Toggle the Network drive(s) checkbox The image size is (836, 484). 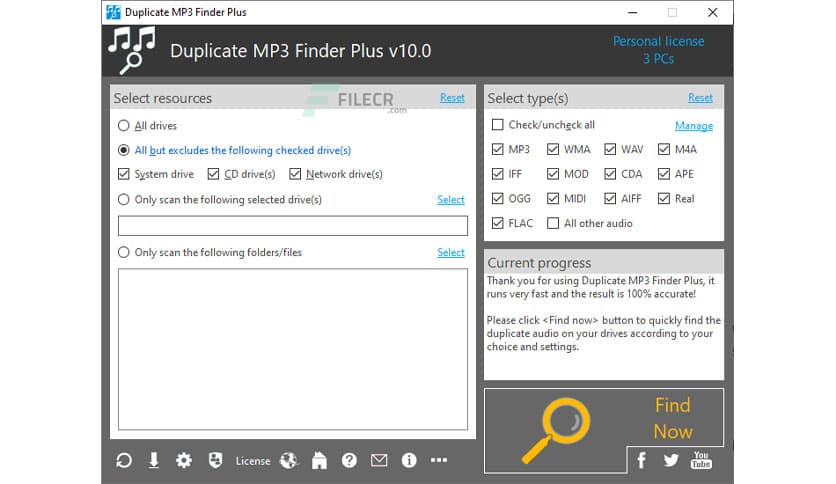(x=295, y=174)
